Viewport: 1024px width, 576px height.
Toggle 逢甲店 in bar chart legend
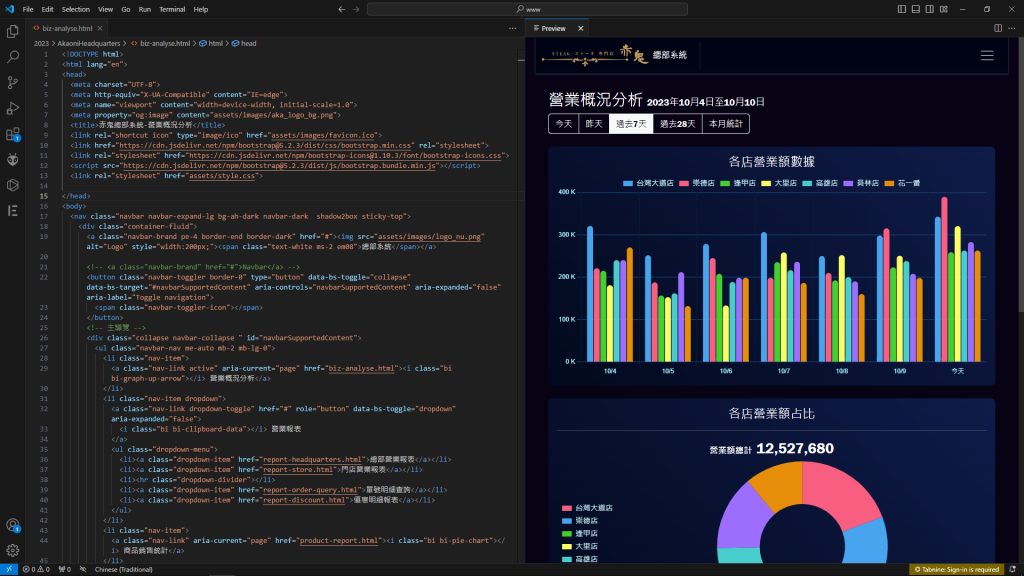(x=737, y=184)
